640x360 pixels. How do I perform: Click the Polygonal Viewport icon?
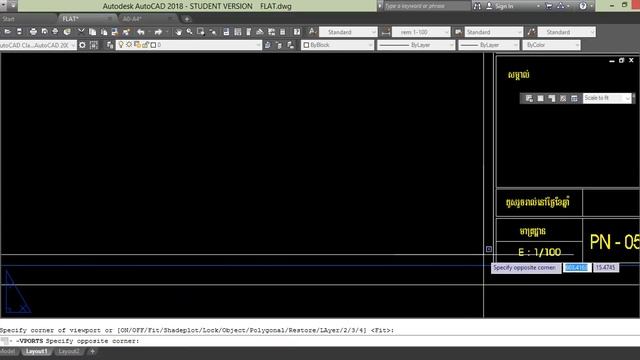[x=551, y=98]
